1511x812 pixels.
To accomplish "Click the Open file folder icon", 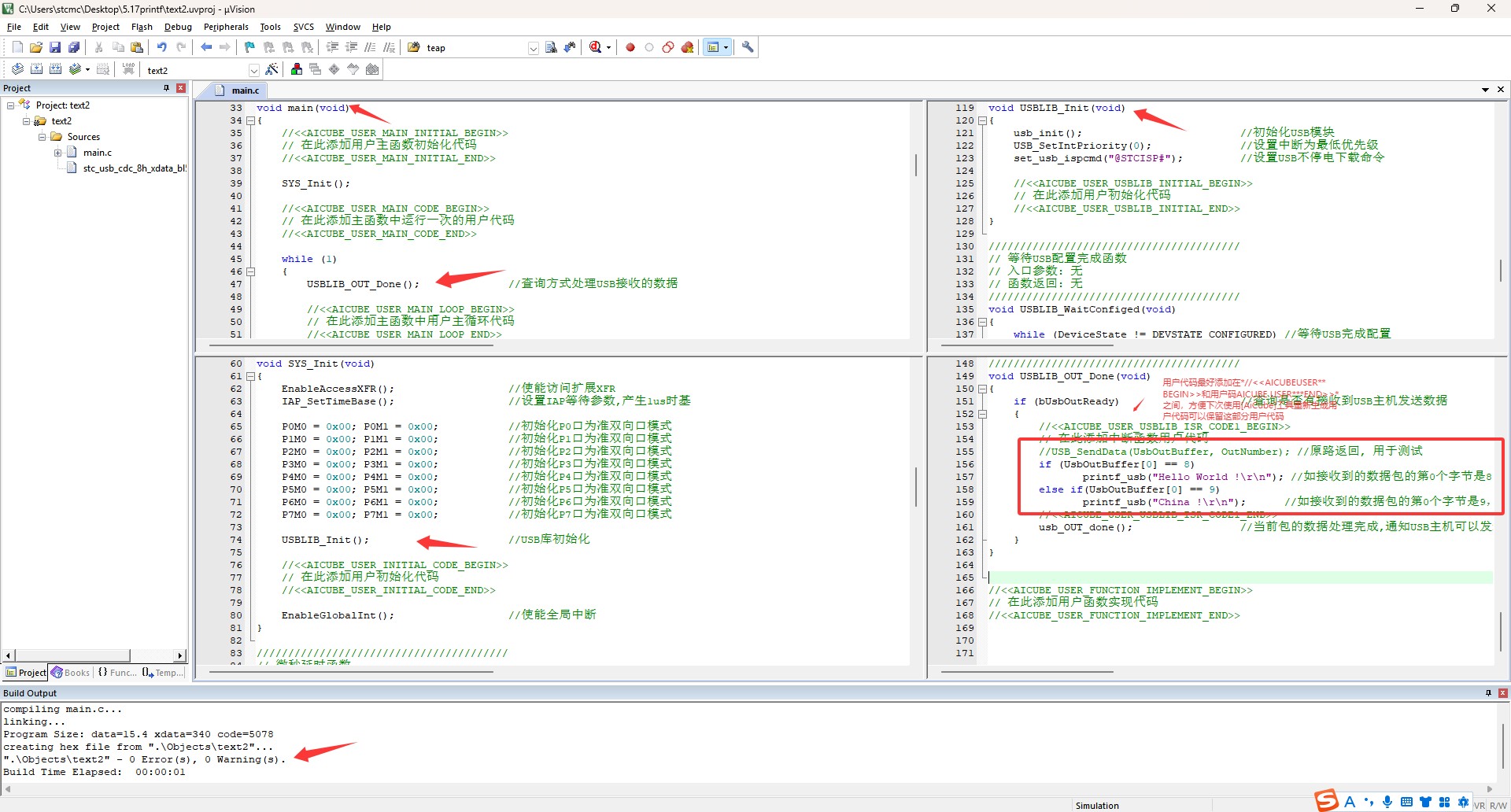I will tap(36, 47).
